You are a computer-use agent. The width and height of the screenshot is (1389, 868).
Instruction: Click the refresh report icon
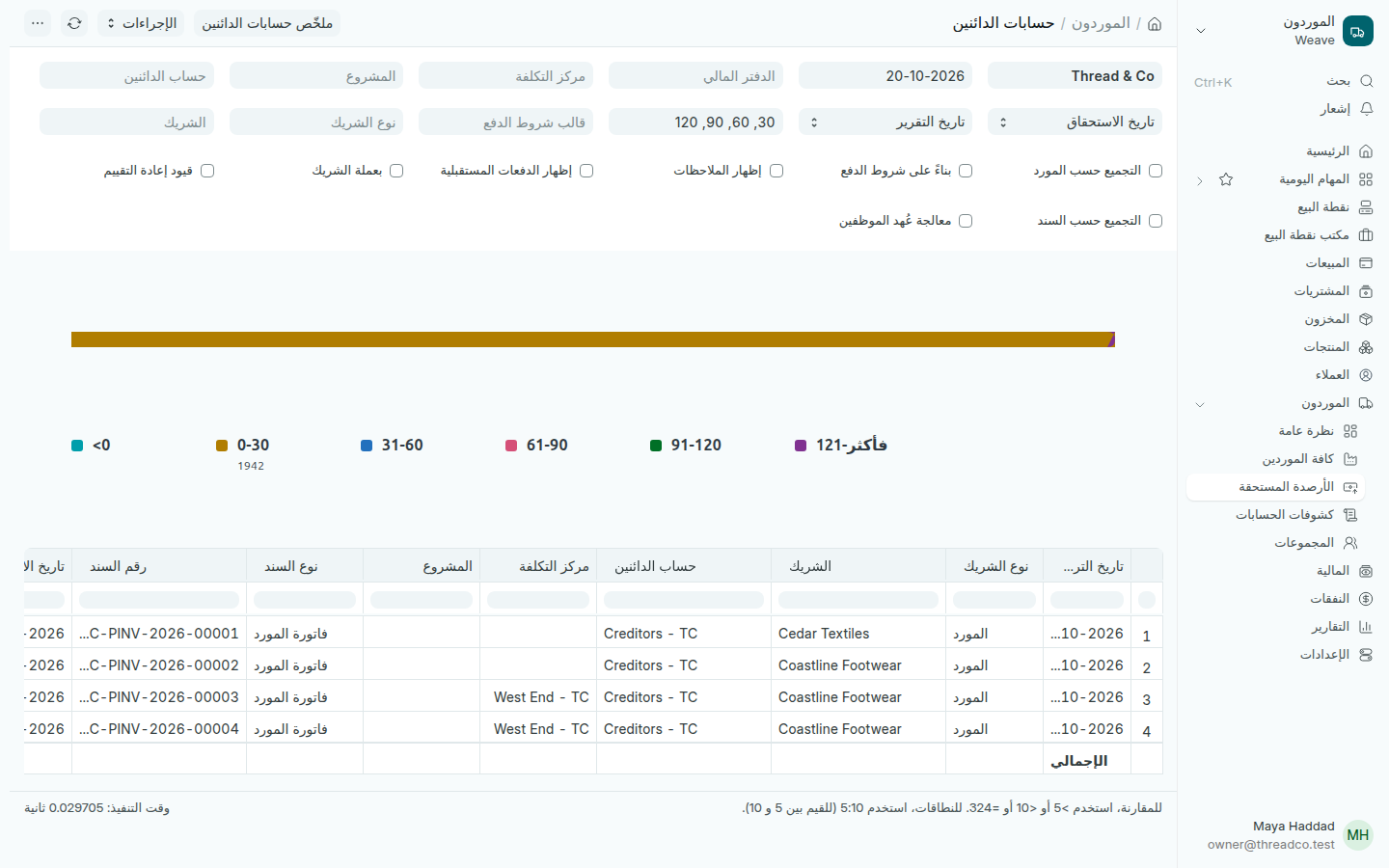coord(74,23)
